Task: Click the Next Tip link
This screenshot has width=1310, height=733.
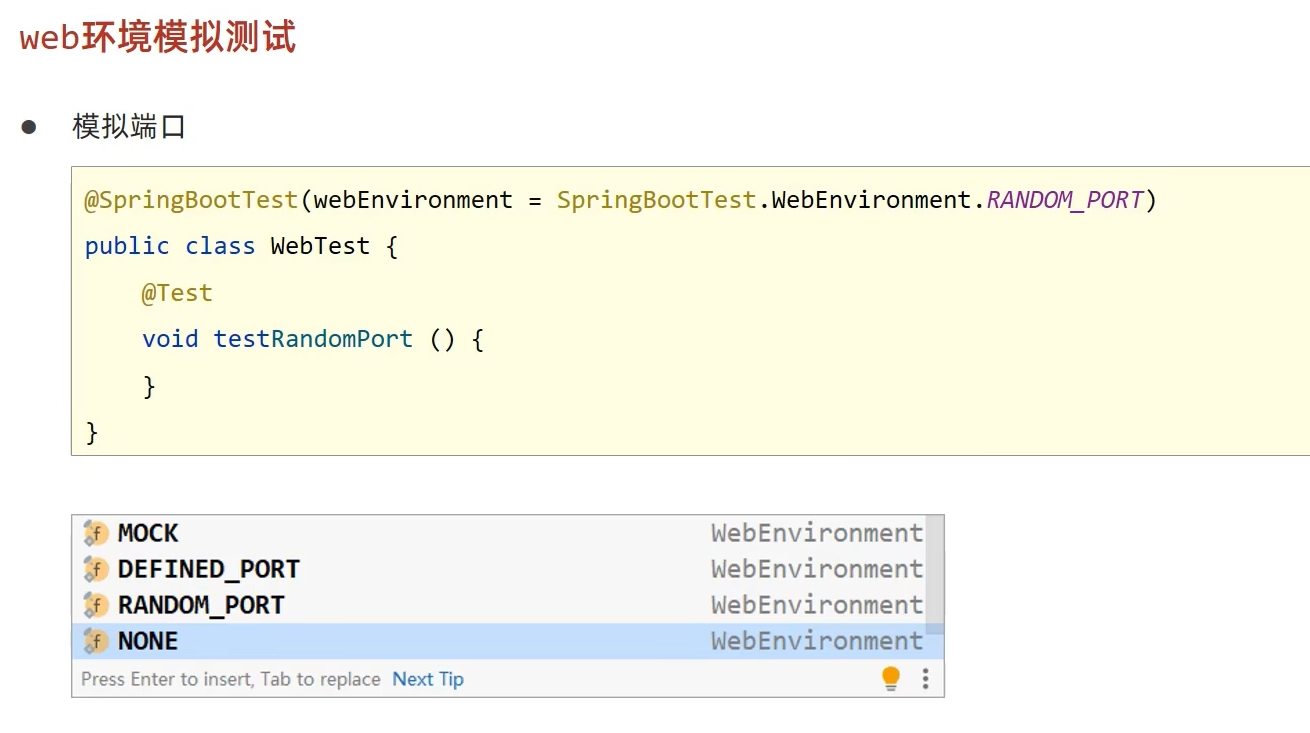Action: click(x=428, y=679)
